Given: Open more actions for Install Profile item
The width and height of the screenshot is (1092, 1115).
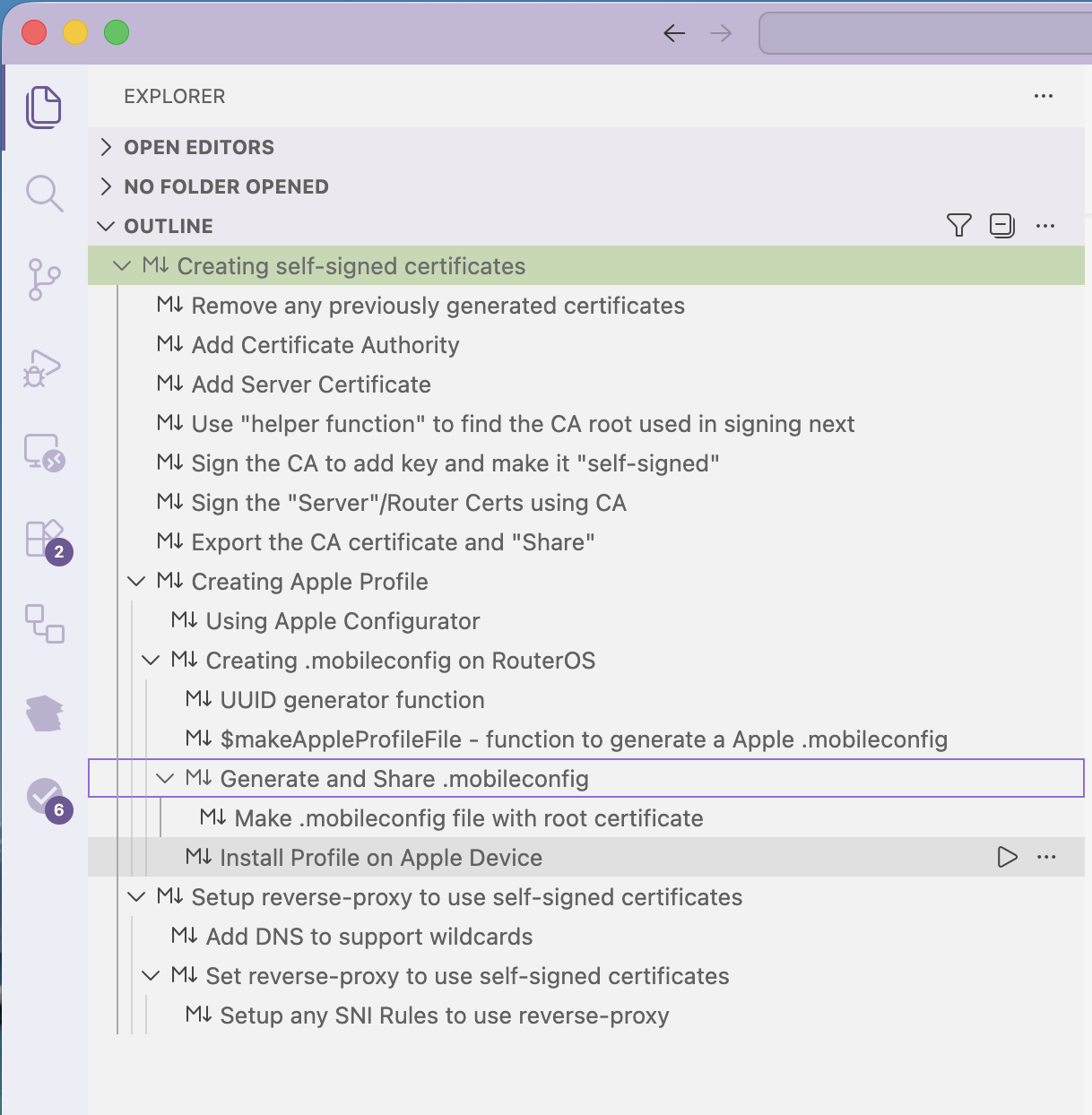Looking at the screenshot, I should click(1046, 857).
